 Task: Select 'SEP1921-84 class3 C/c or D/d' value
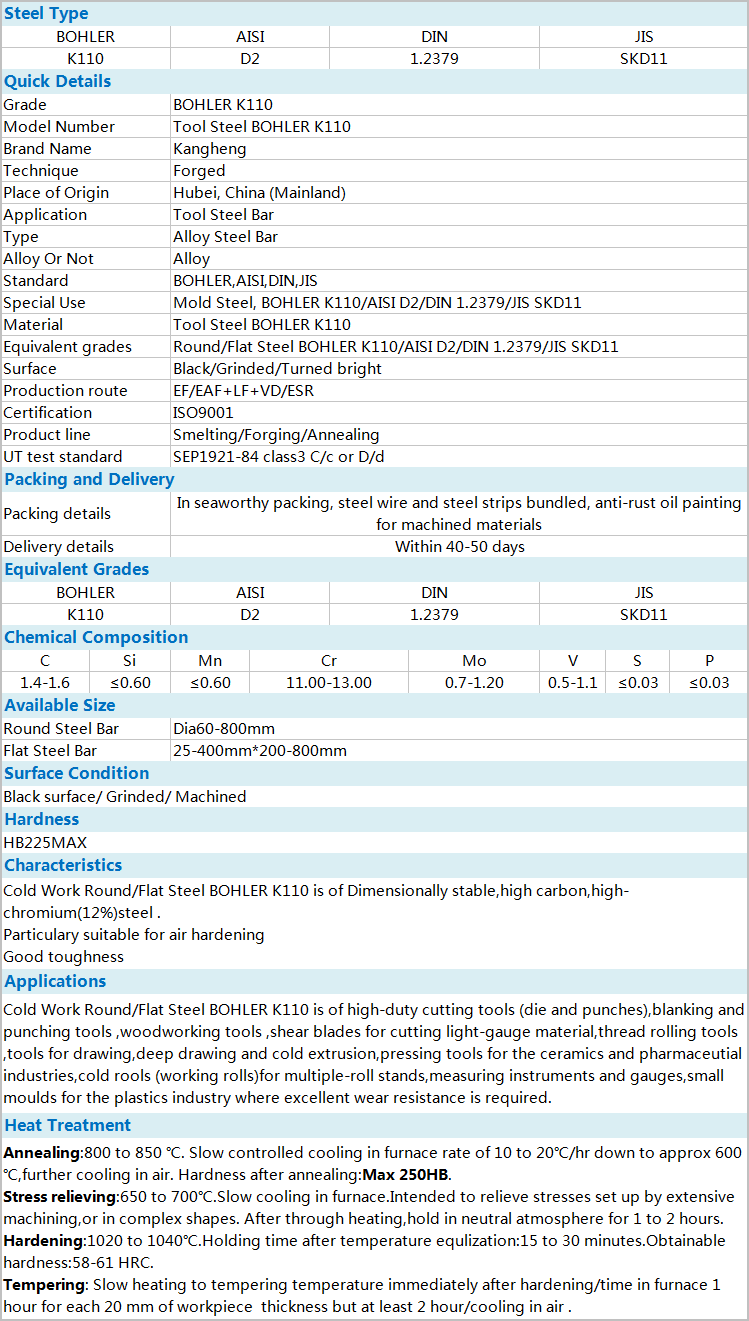click(x=279, y=456)
